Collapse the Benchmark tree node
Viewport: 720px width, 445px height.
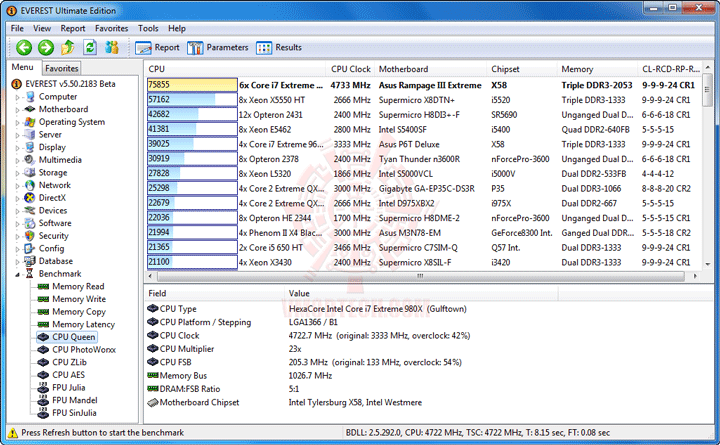coord(17,274)
